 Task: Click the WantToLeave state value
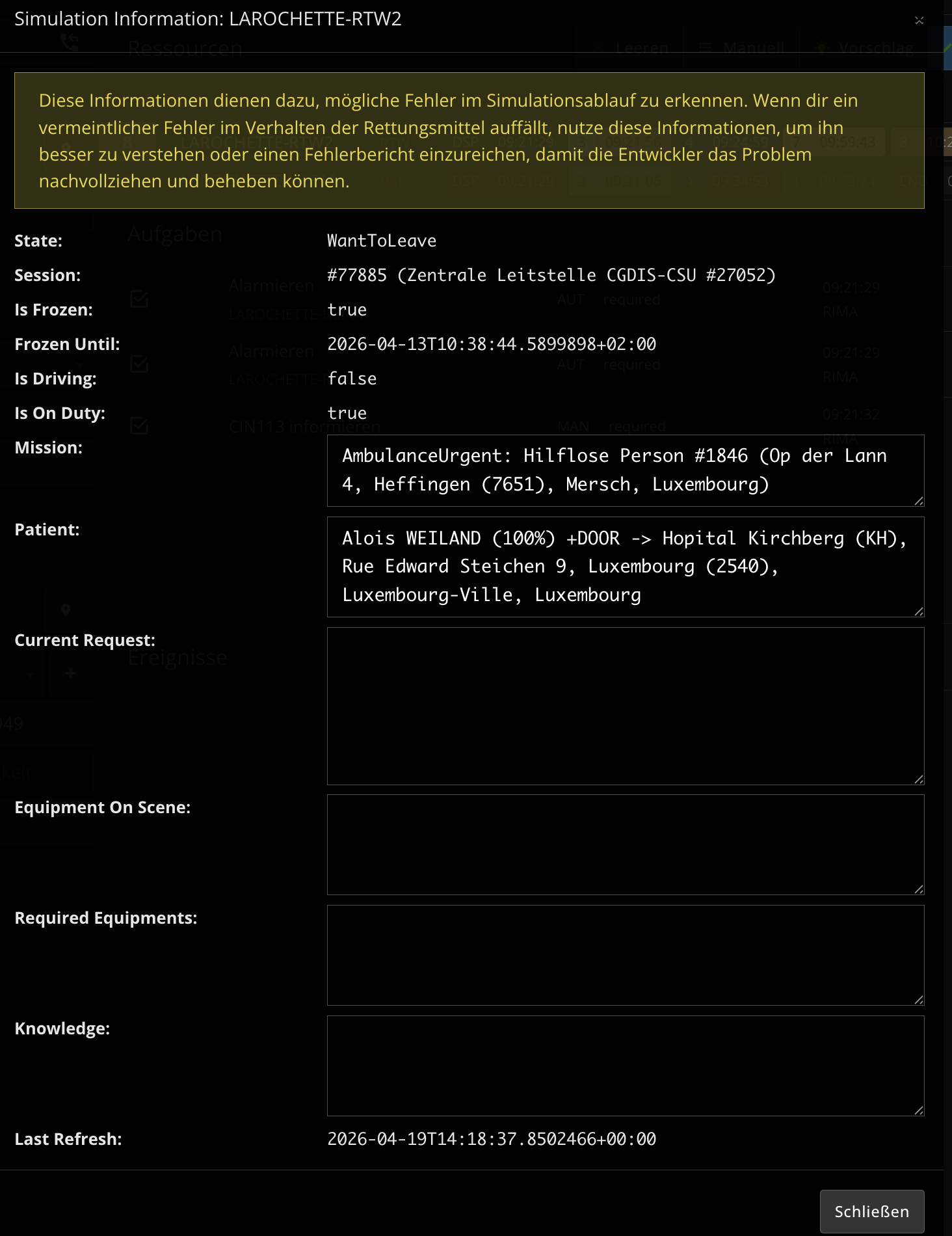tap(382, 241)
